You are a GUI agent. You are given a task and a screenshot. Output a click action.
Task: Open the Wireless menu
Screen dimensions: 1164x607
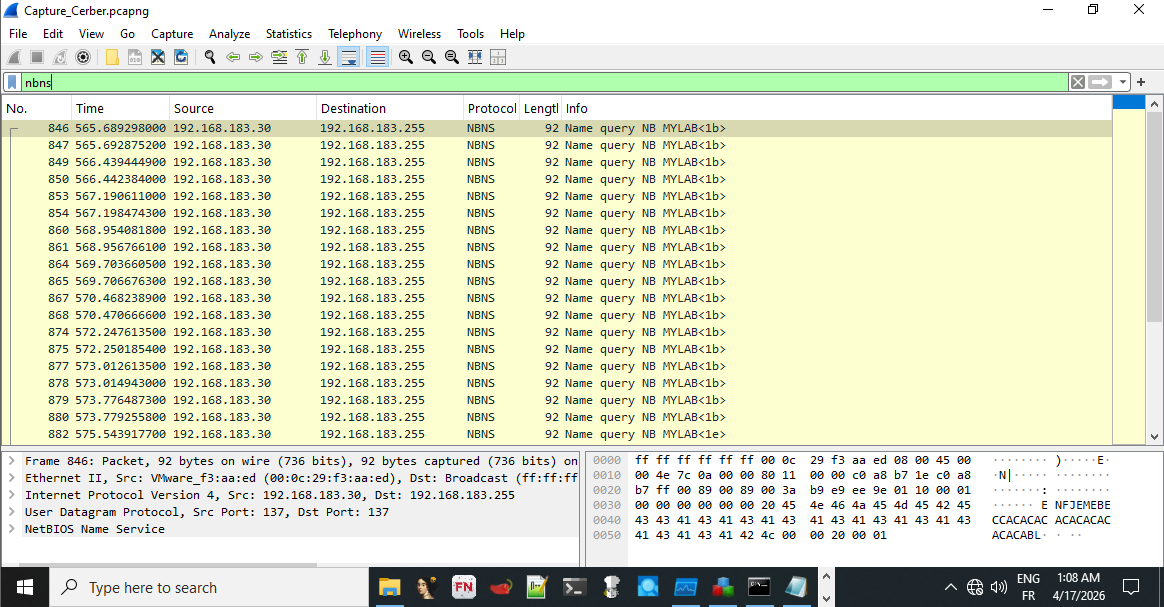419,33
